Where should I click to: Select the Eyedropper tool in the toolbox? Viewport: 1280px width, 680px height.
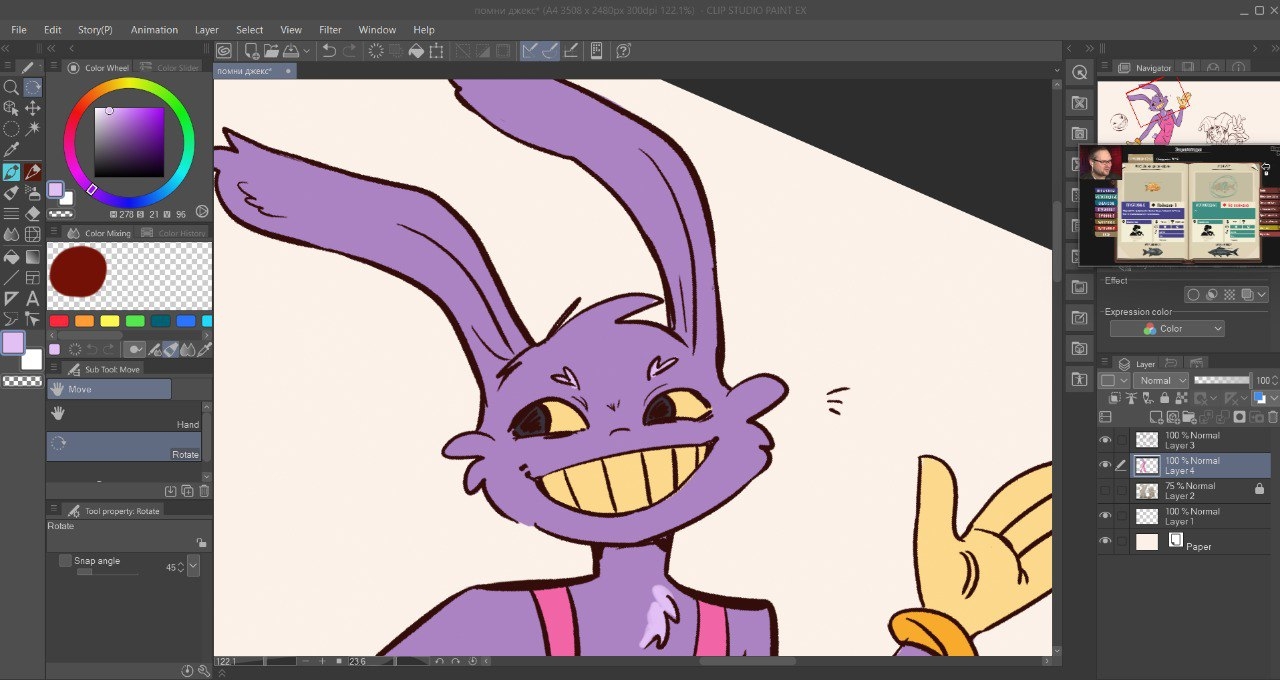point(11,150)
